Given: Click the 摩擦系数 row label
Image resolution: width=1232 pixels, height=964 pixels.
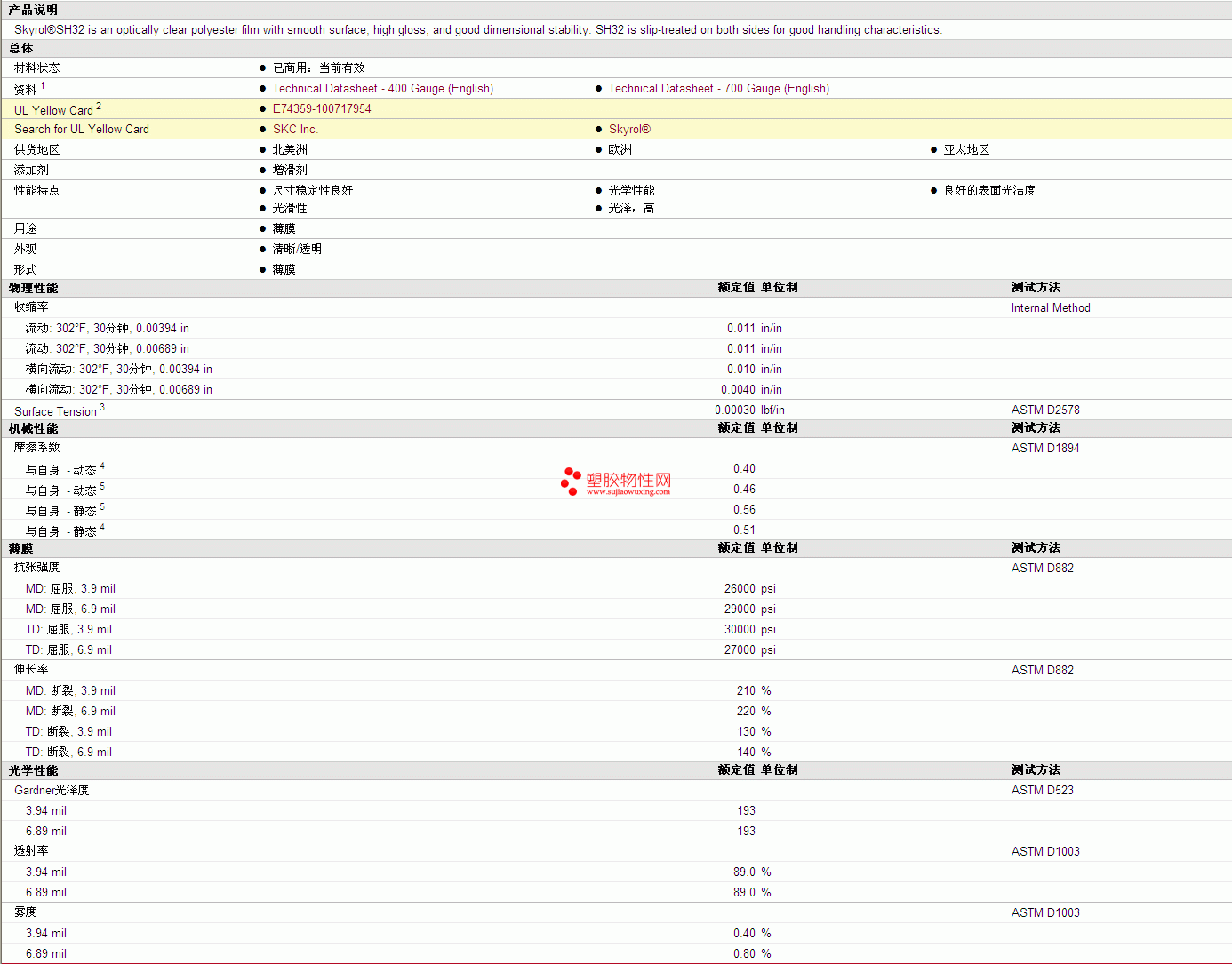Looking at the screenshot, I should coord(37,448).
